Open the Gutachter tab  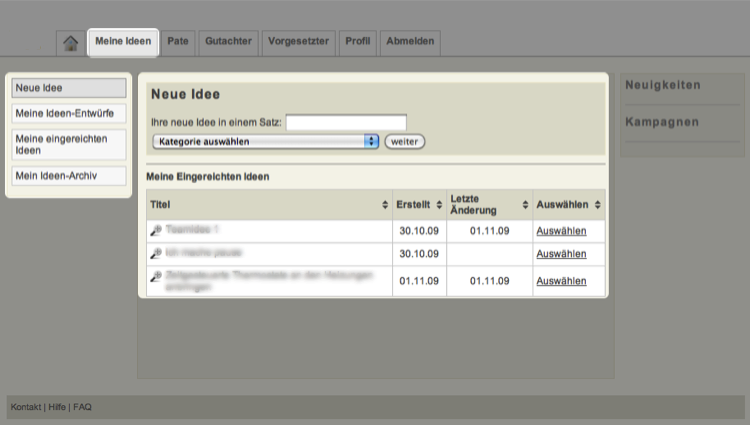point(229,42)
